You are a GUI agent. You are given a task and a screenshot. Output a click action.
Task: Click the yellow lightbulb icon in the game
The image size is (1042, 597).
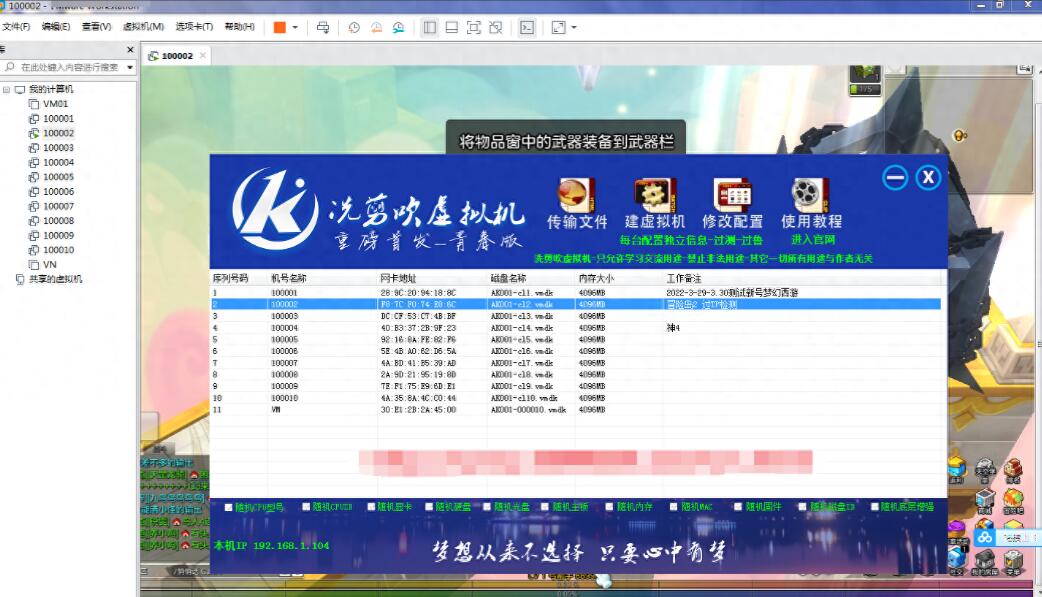(x=960, y=136)
